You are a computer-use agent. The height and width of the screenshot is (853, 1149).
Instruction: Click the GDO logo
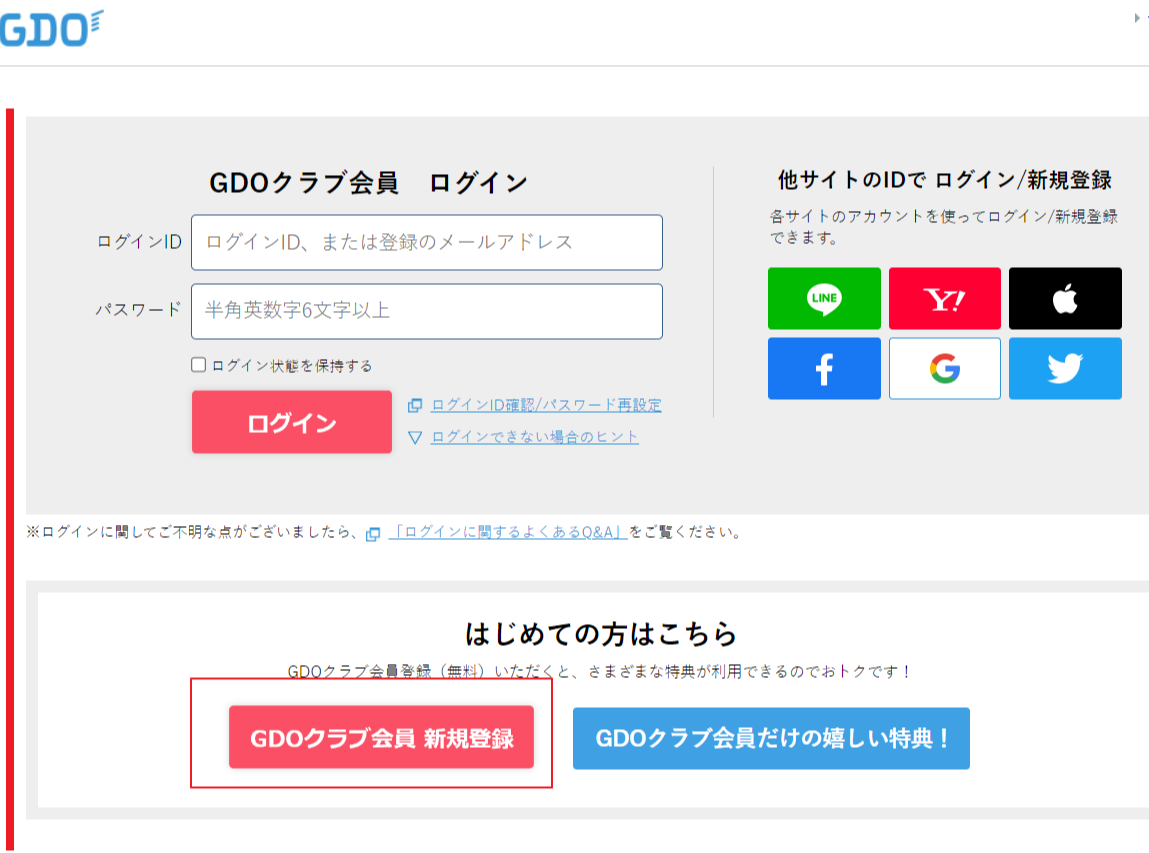click(x=51, y=29)
